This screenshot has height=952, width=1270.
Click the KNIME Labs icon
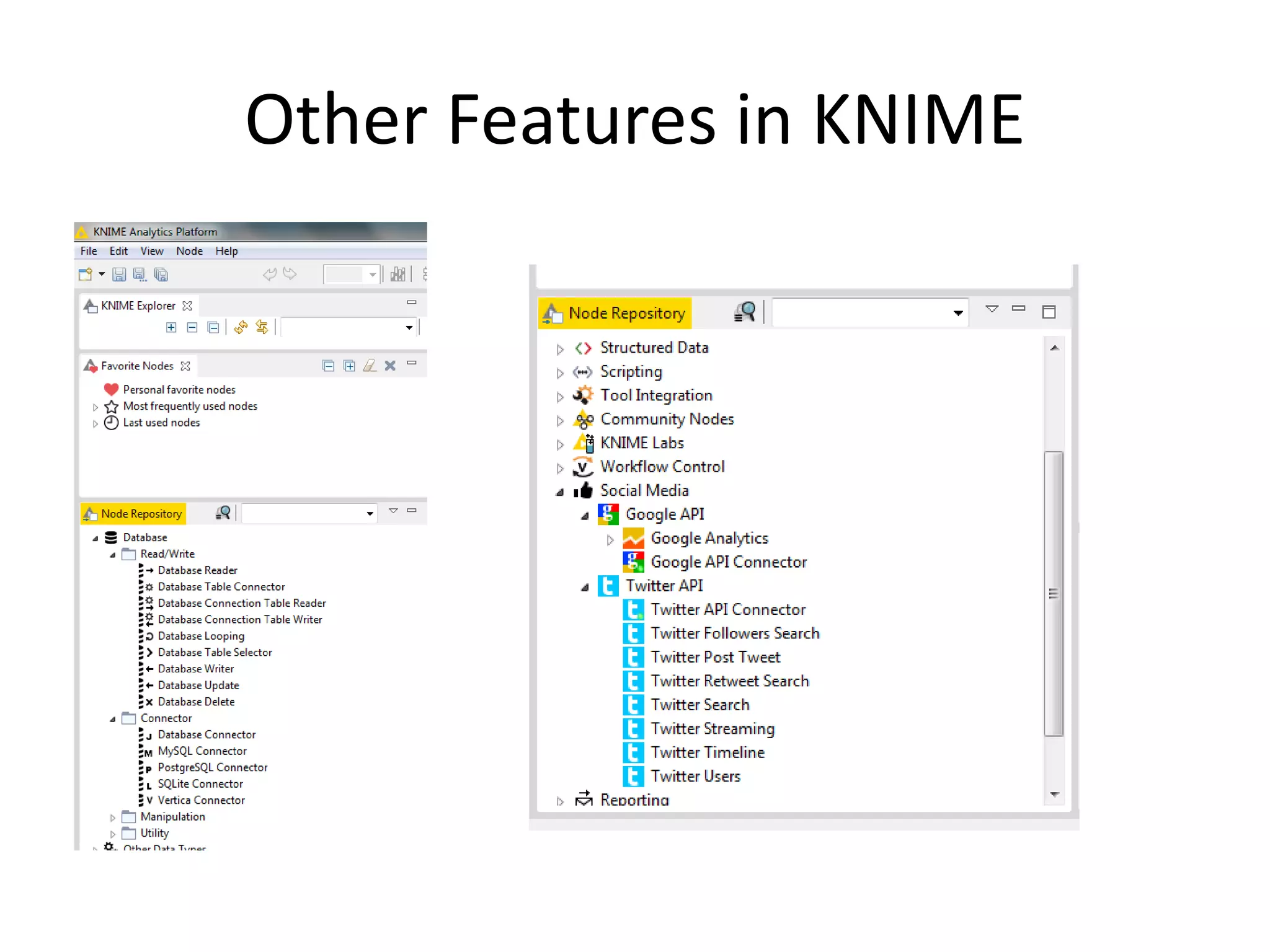coord(584,443)
